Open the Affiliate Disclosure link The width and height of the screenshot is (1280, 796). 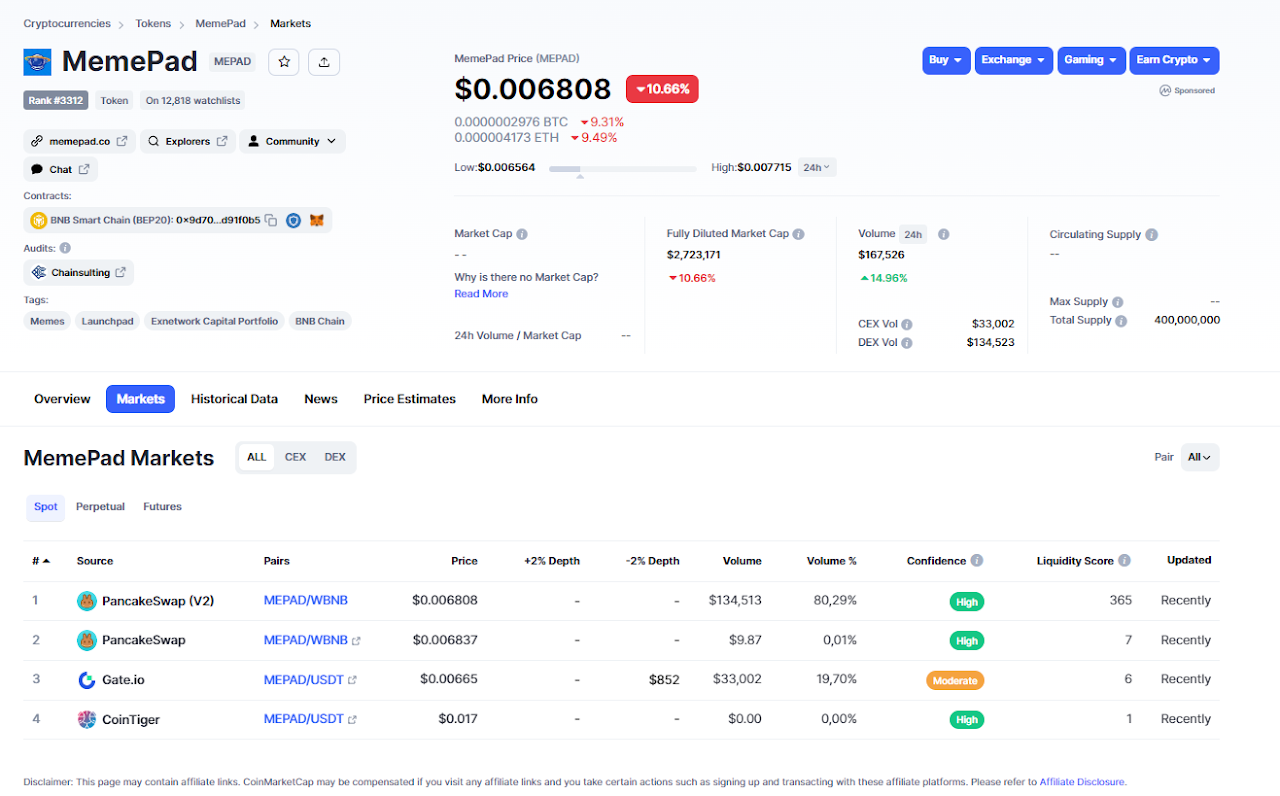[1082, 782]
